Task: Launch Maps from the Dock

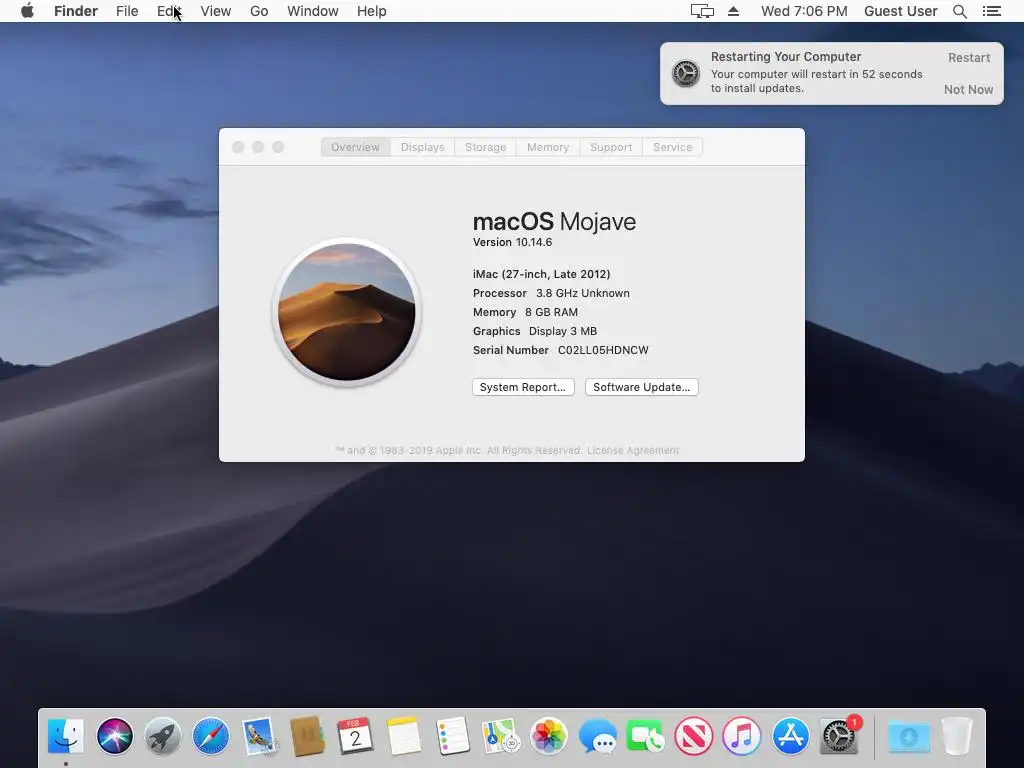Action: [x=500, y=736]
